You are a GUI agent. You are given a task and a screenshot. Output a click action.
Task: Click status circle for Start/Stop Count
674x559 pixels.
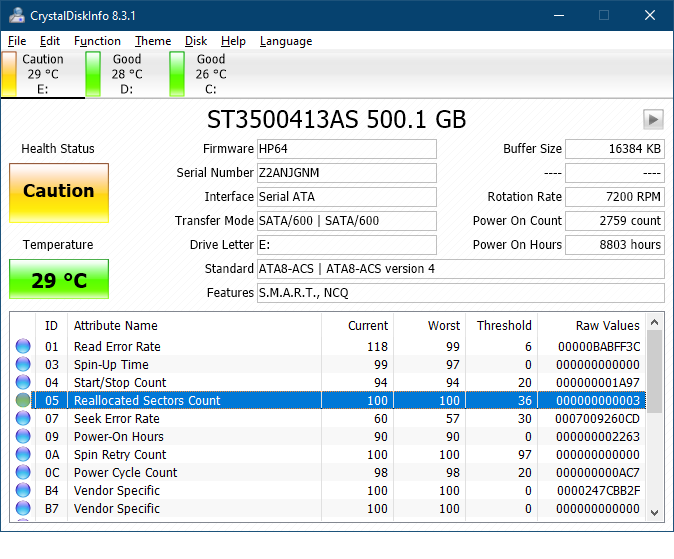[x=23, y=382]
